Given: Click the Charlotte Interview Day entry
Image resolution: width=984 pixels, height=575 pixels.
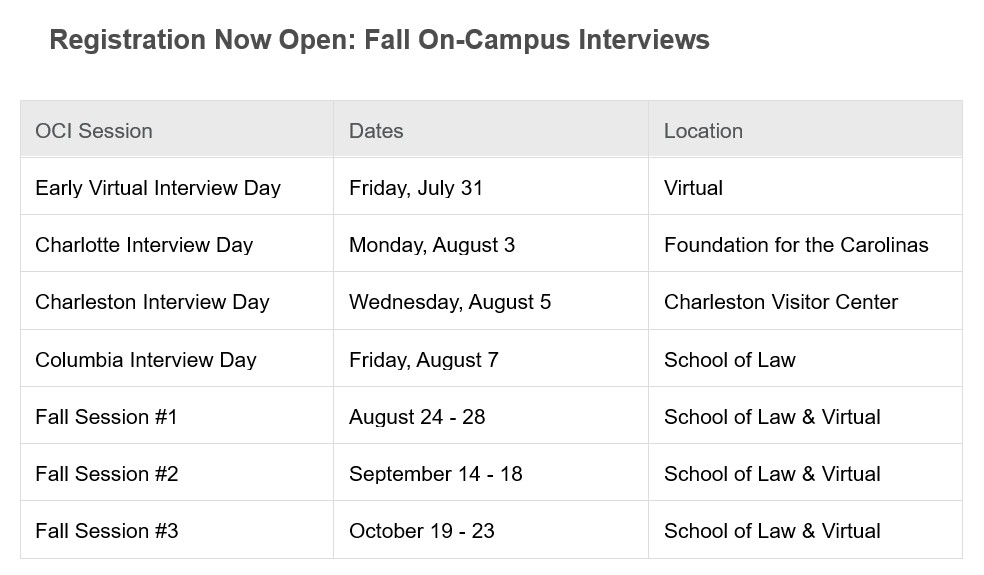Looking at the screenshot, I should pyautogui.click(x=144, y=245).
